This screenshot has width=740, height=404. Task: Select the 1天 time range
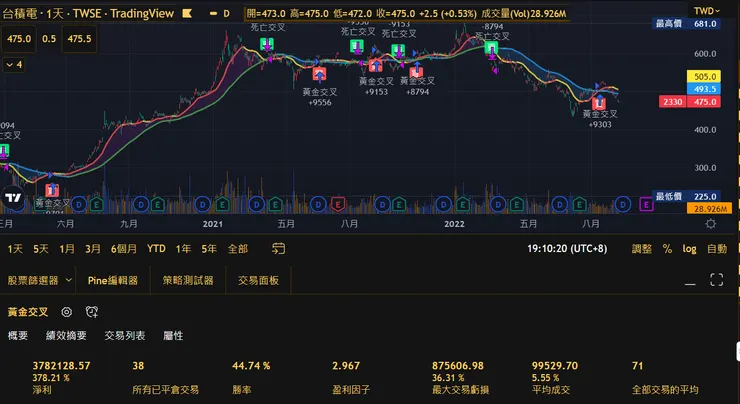point(15,249)
